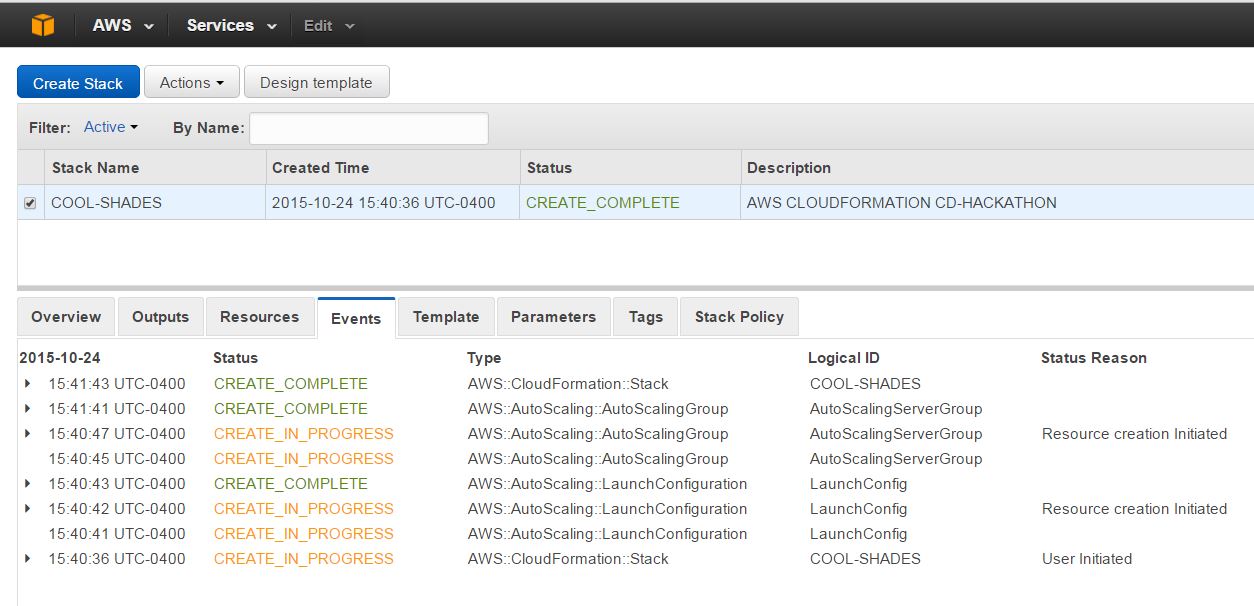This screenshot has height=606, width=1254.
Task: Click the 15:40:41 UTC-0400 event timestamp
Action: tap(117, 534)
